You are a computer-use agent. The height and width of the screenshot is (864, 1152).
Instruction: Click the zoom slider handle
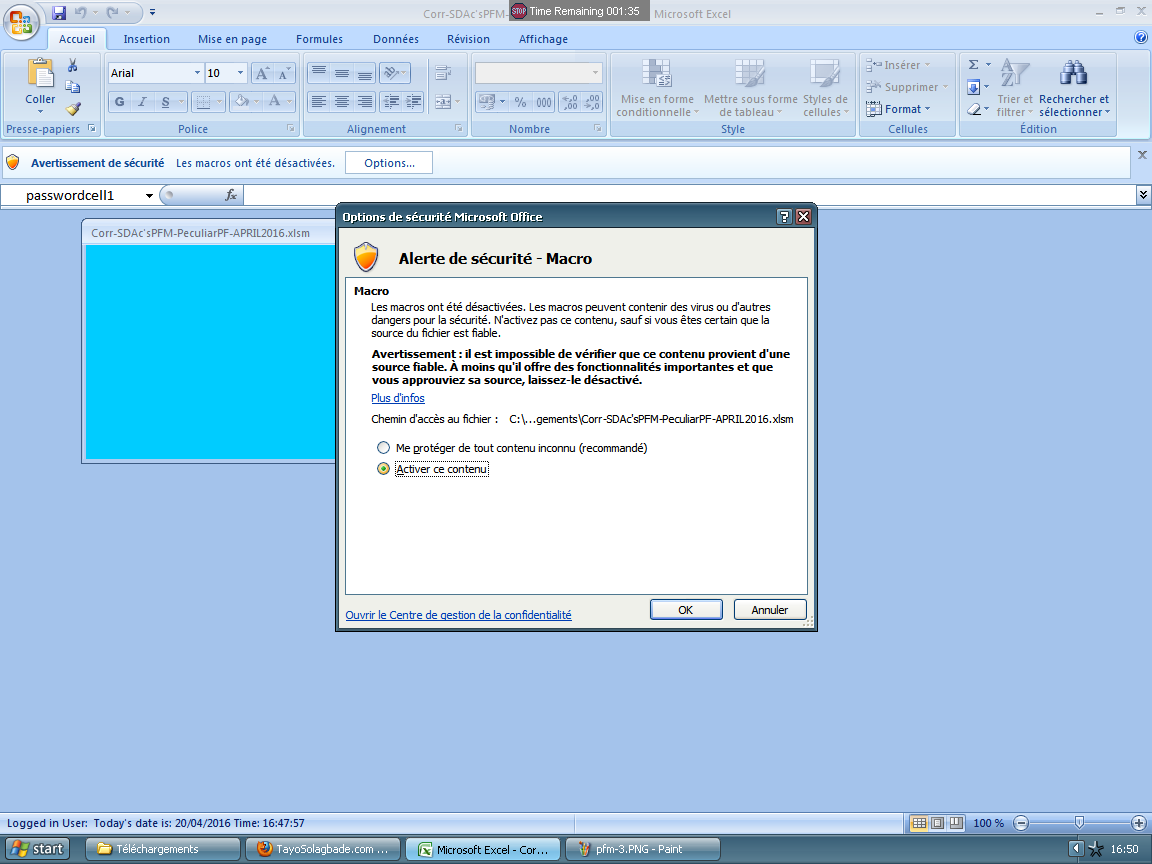tap(1079, 823)
